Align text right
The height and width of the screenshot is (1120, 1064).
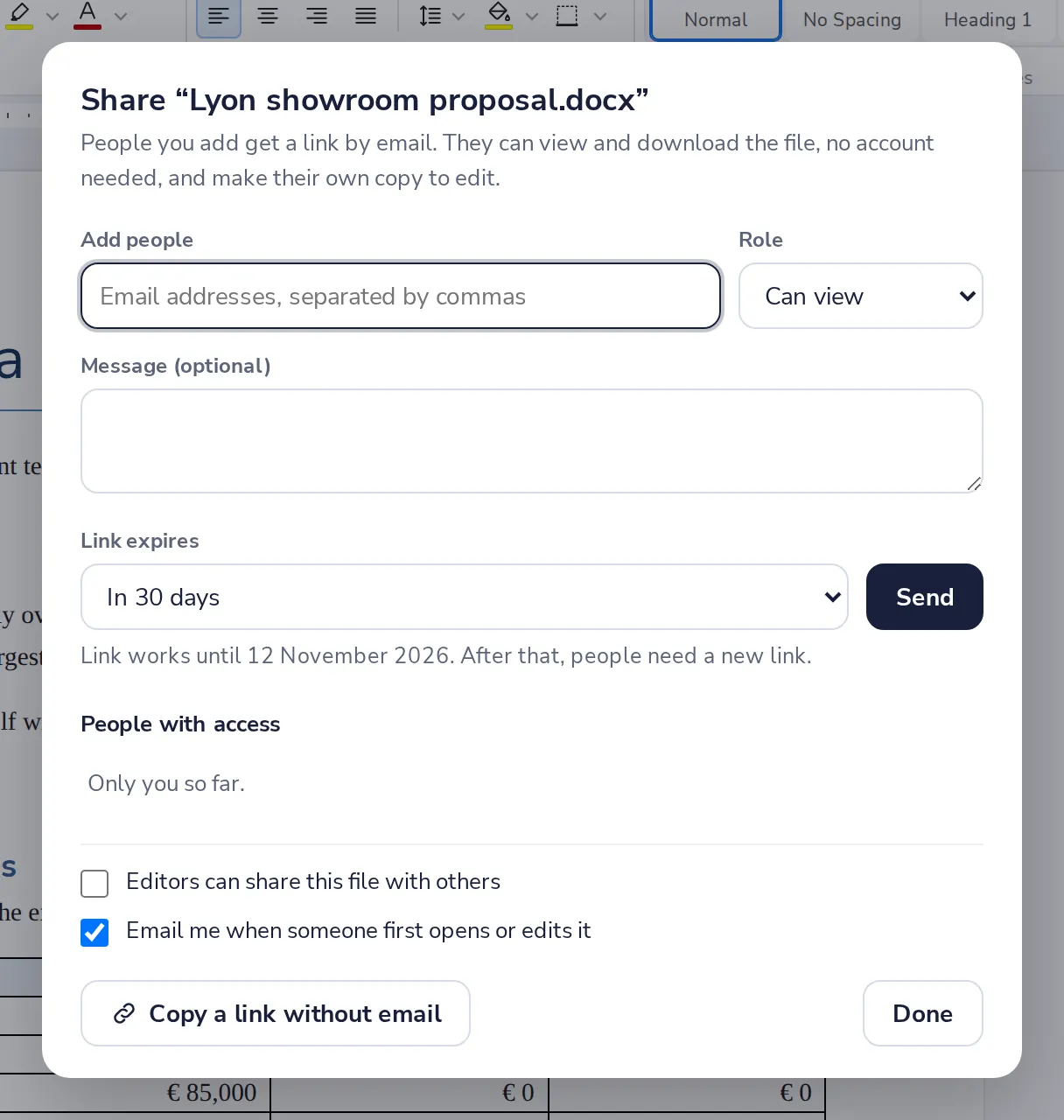point(317,17)
